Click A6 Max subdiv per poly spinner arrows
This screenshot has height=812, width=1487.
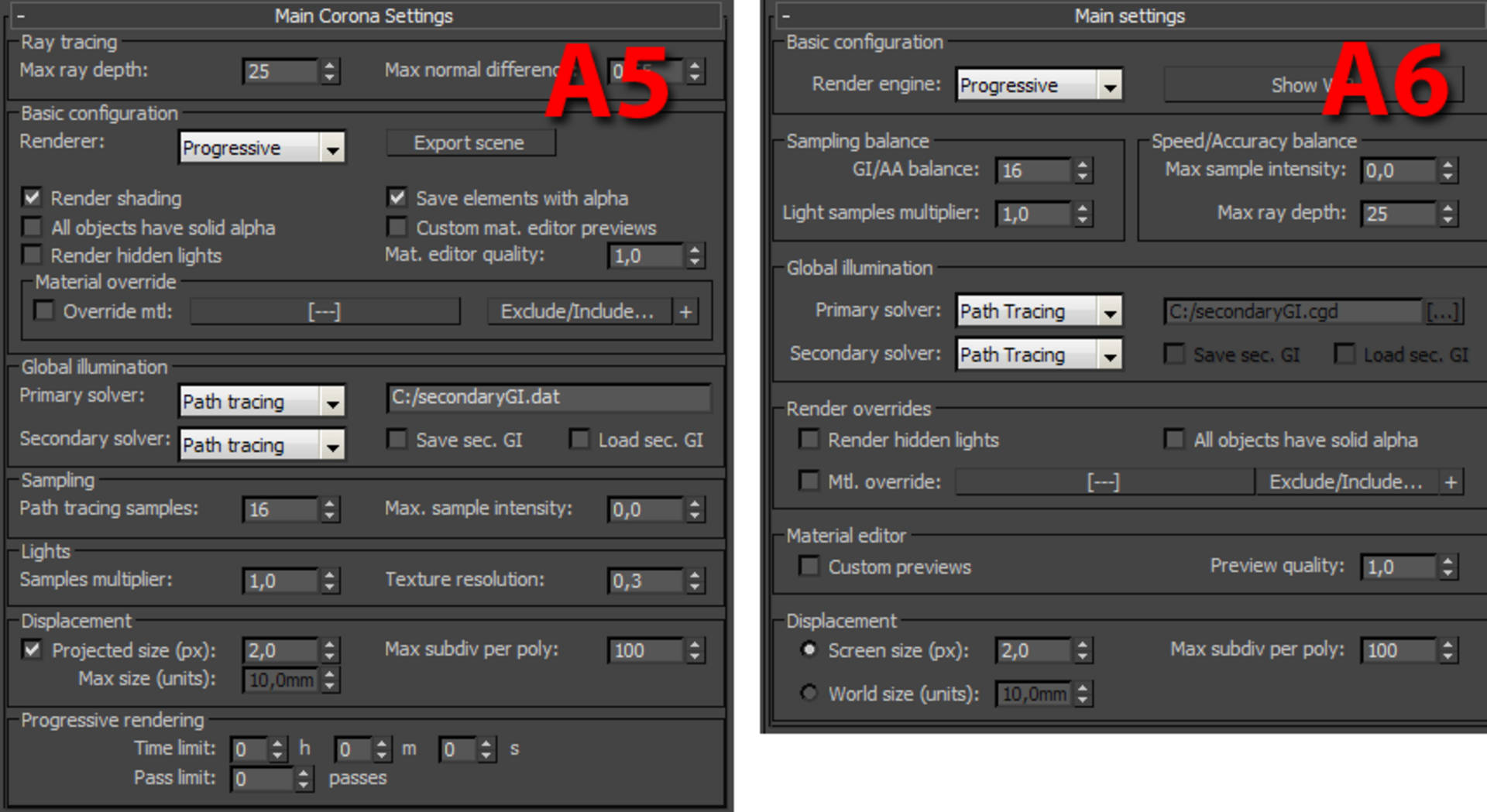tap(1448, 650)
